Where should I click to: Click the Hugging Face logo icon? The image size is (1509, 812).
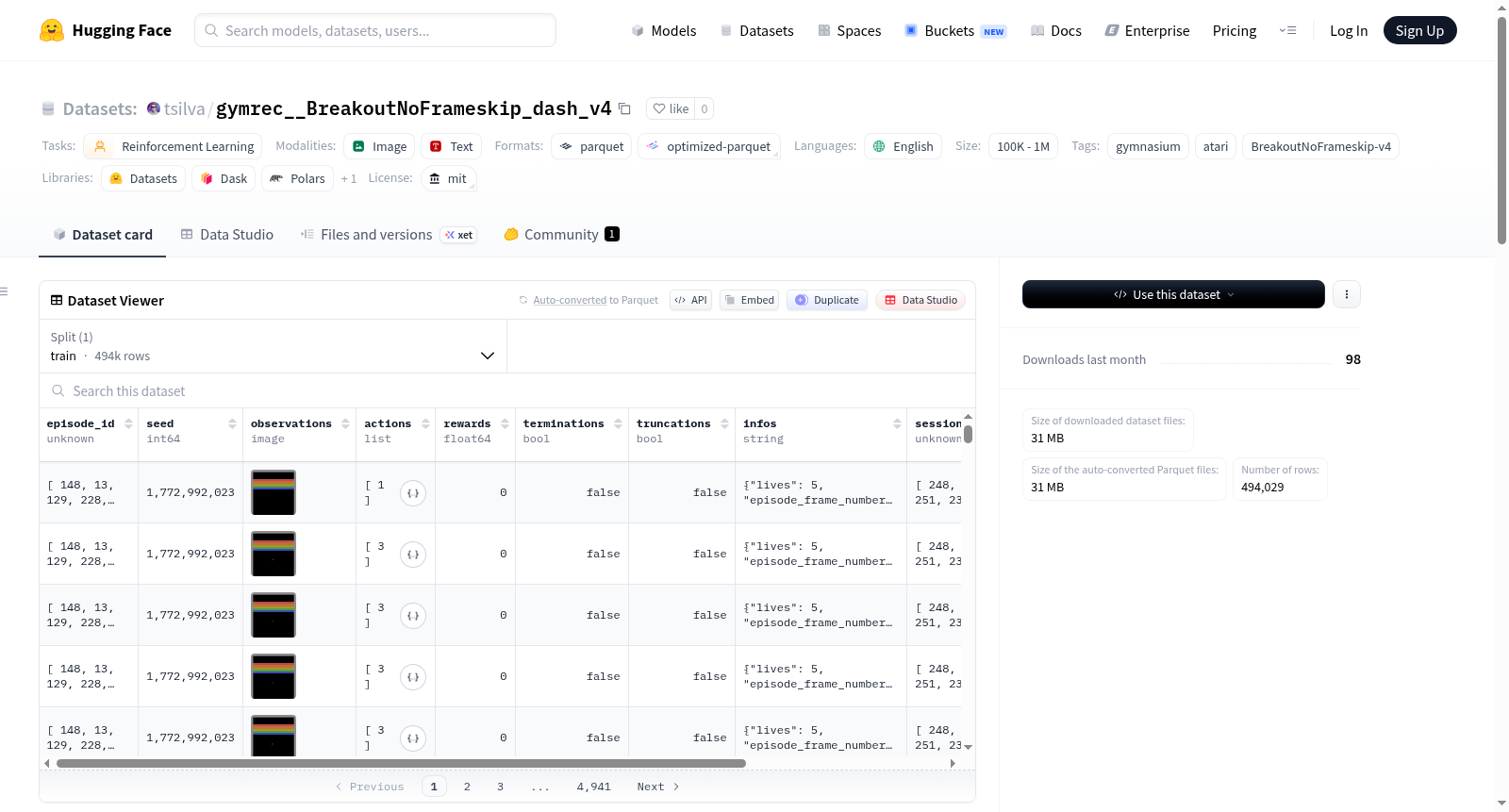[x=52, y=30]
